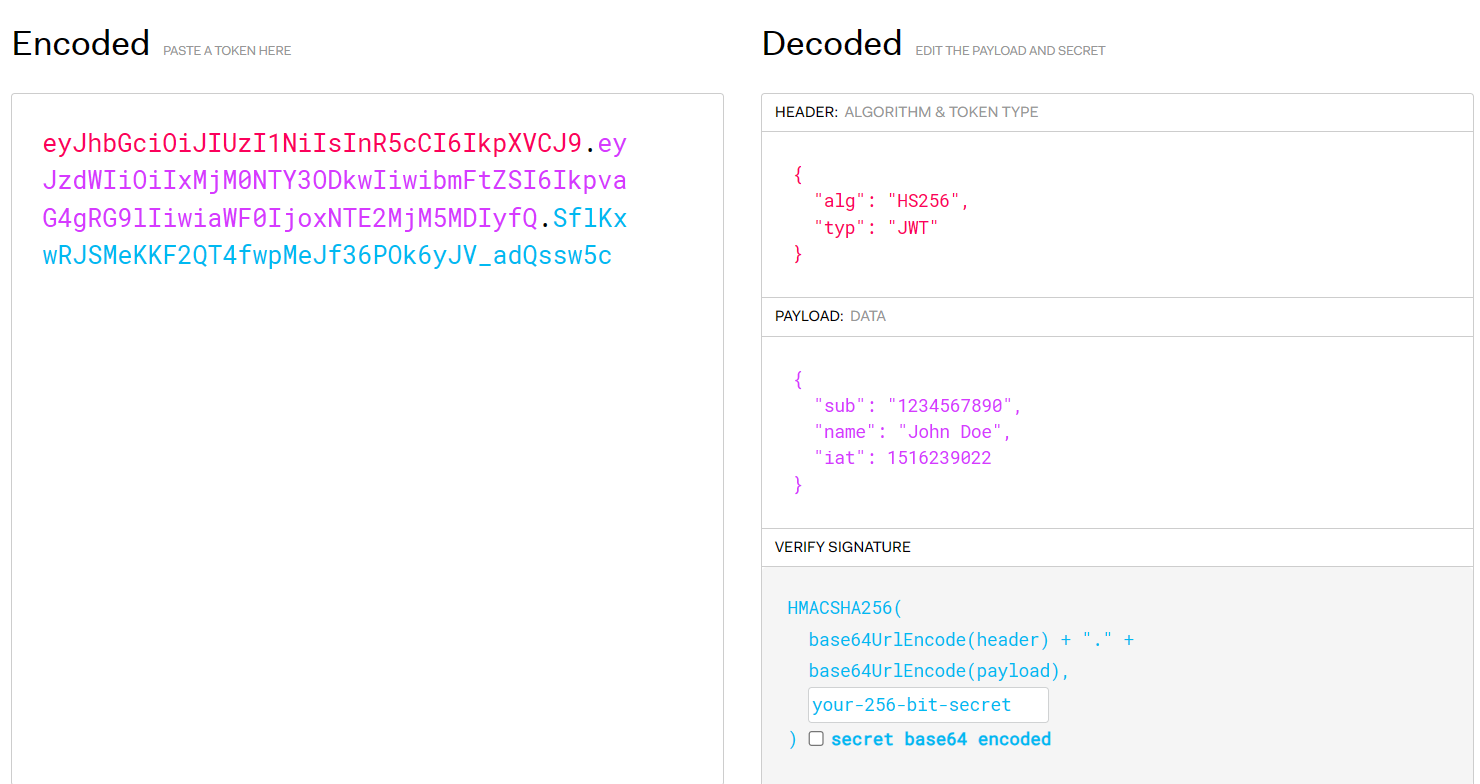Select the "alg": "HS256" header line
This screenshot has width=1480, height=784.
(892, 201)
